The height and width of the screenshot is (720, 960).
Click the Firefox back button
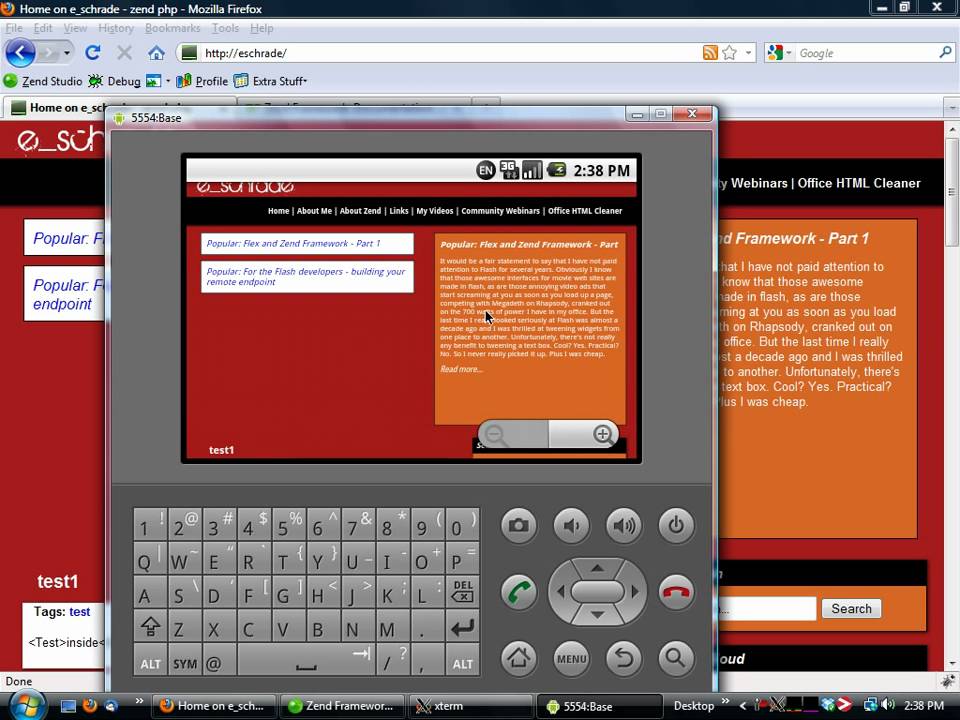[20, 53]
